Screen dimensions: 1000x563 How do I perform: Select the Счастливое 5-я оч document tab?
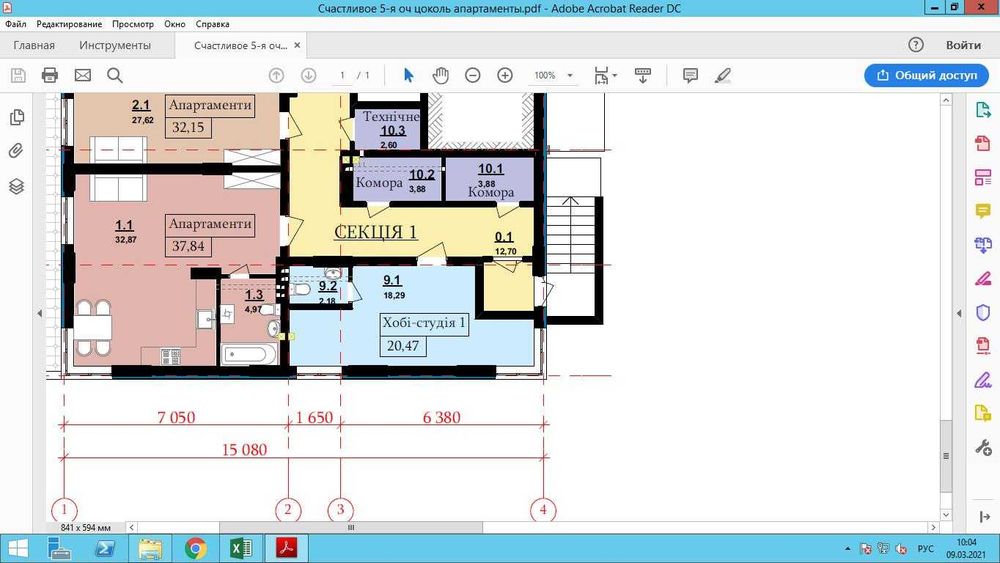click(240, 45)
